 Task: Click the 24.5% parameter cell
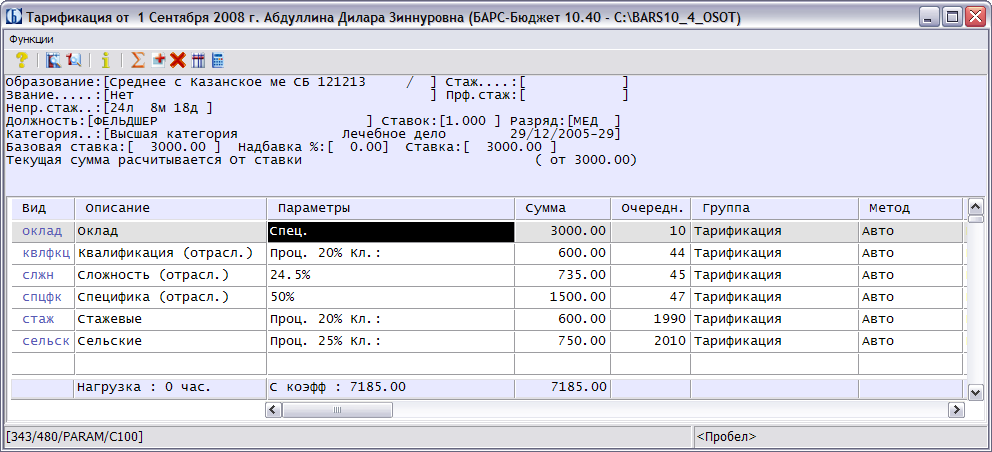tap(390, 275)
